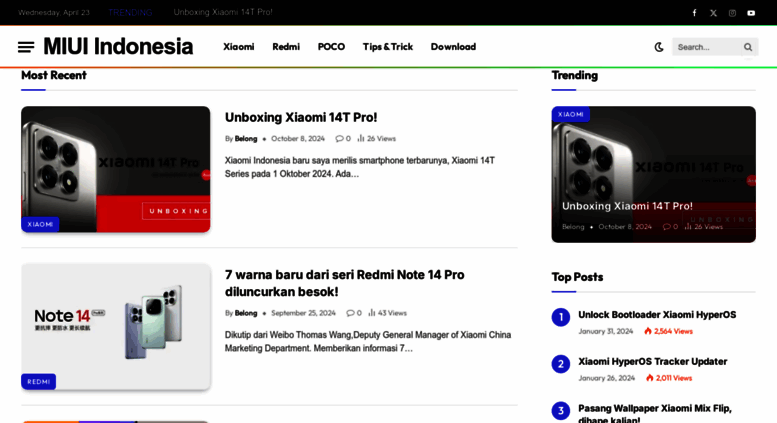777x423 pixels.
Task: Click date September 25, 2024
Action: tap(303, 313)
